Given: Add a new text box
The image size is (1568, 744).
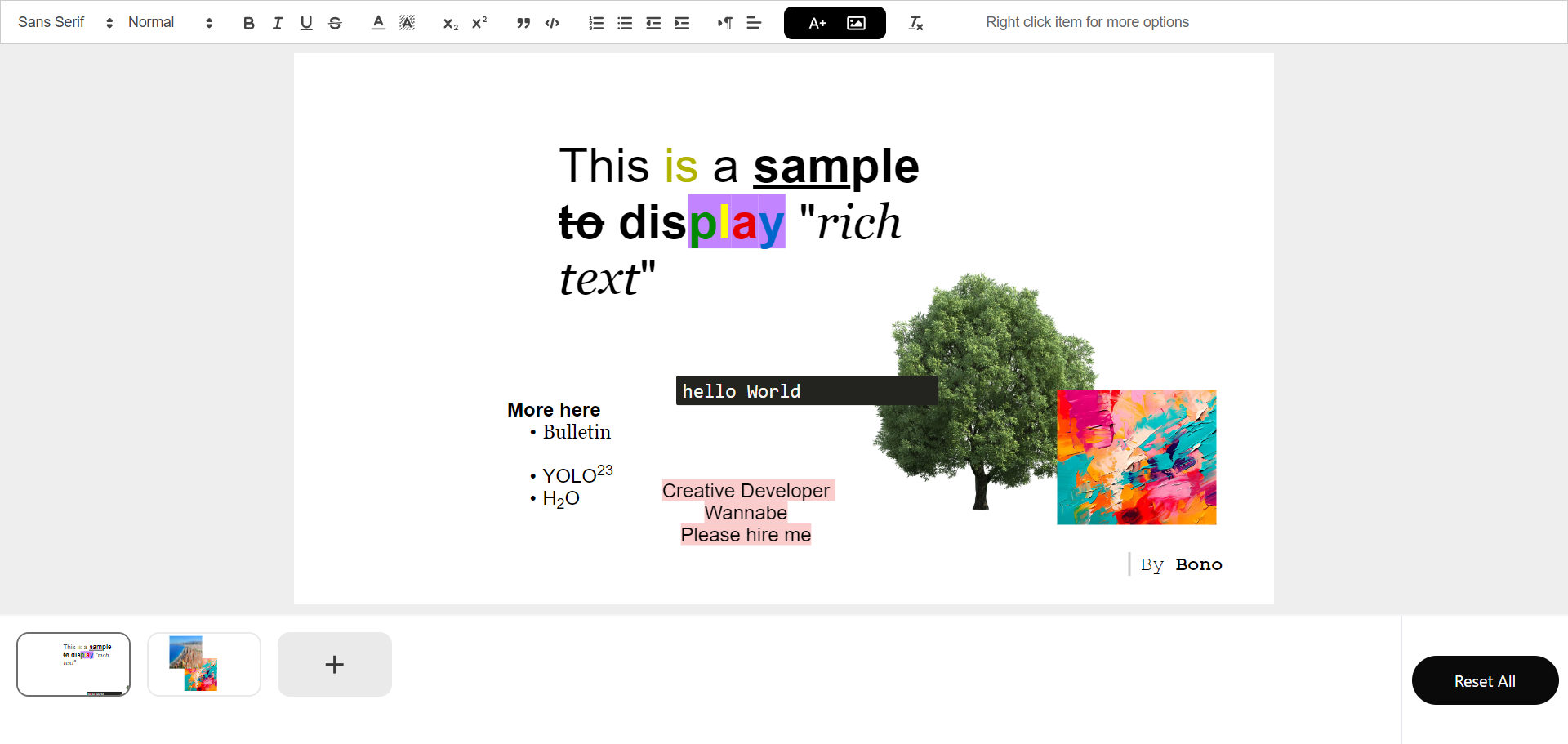Looking at the screenshot, I should (817, 23).
